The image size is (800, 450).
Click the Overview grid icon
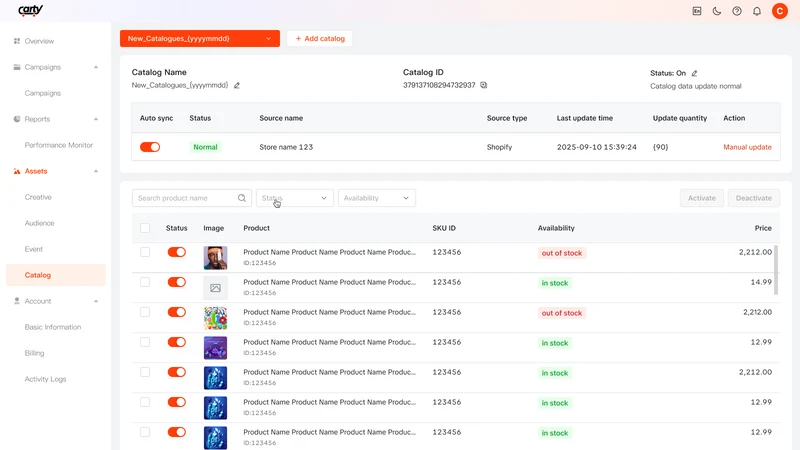(x=17, y=41)
